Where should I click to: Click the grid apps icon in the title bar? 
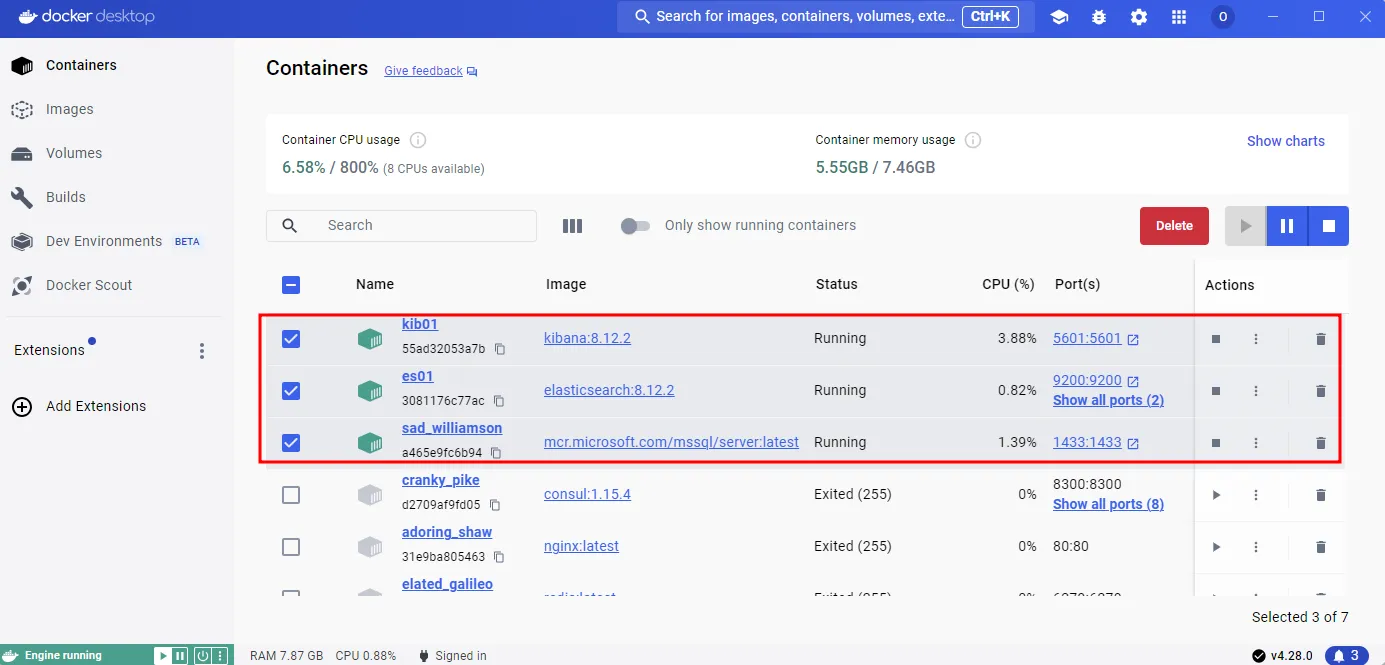point(1179,17)
